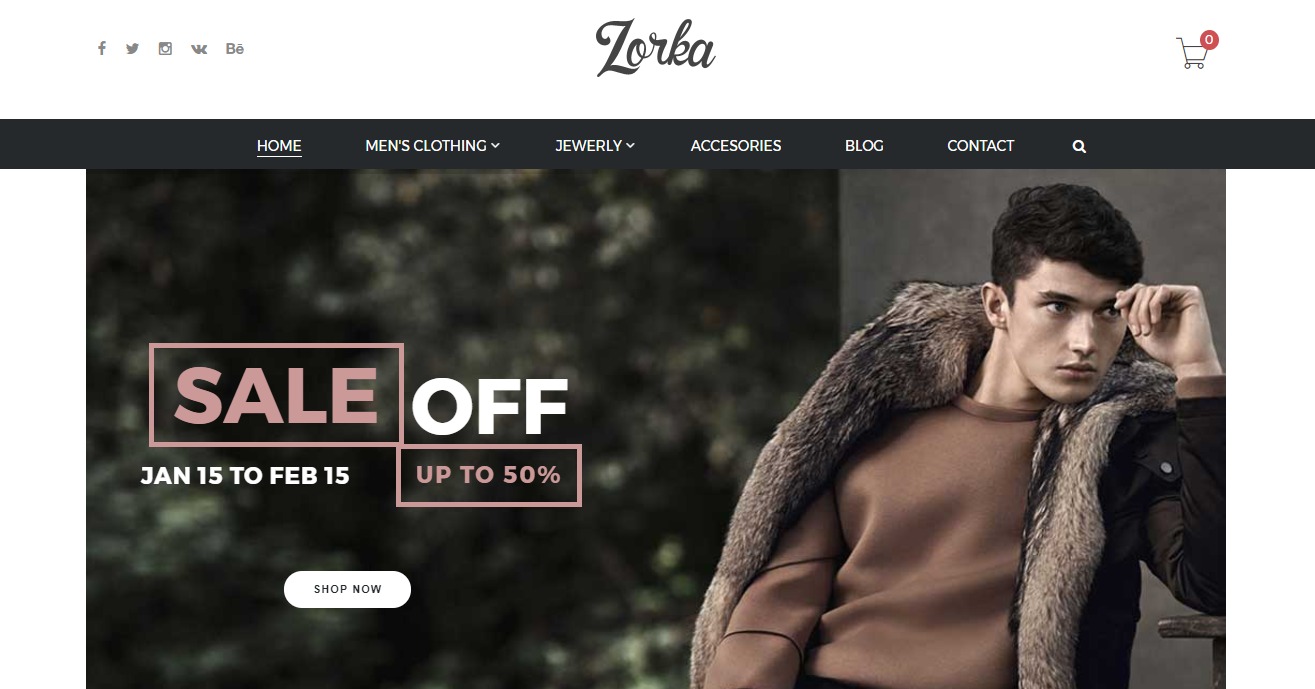Image resolution: width=1315 pixels, height=689 pixels.
Task: Open the Contact page
Action: [980, 146]
